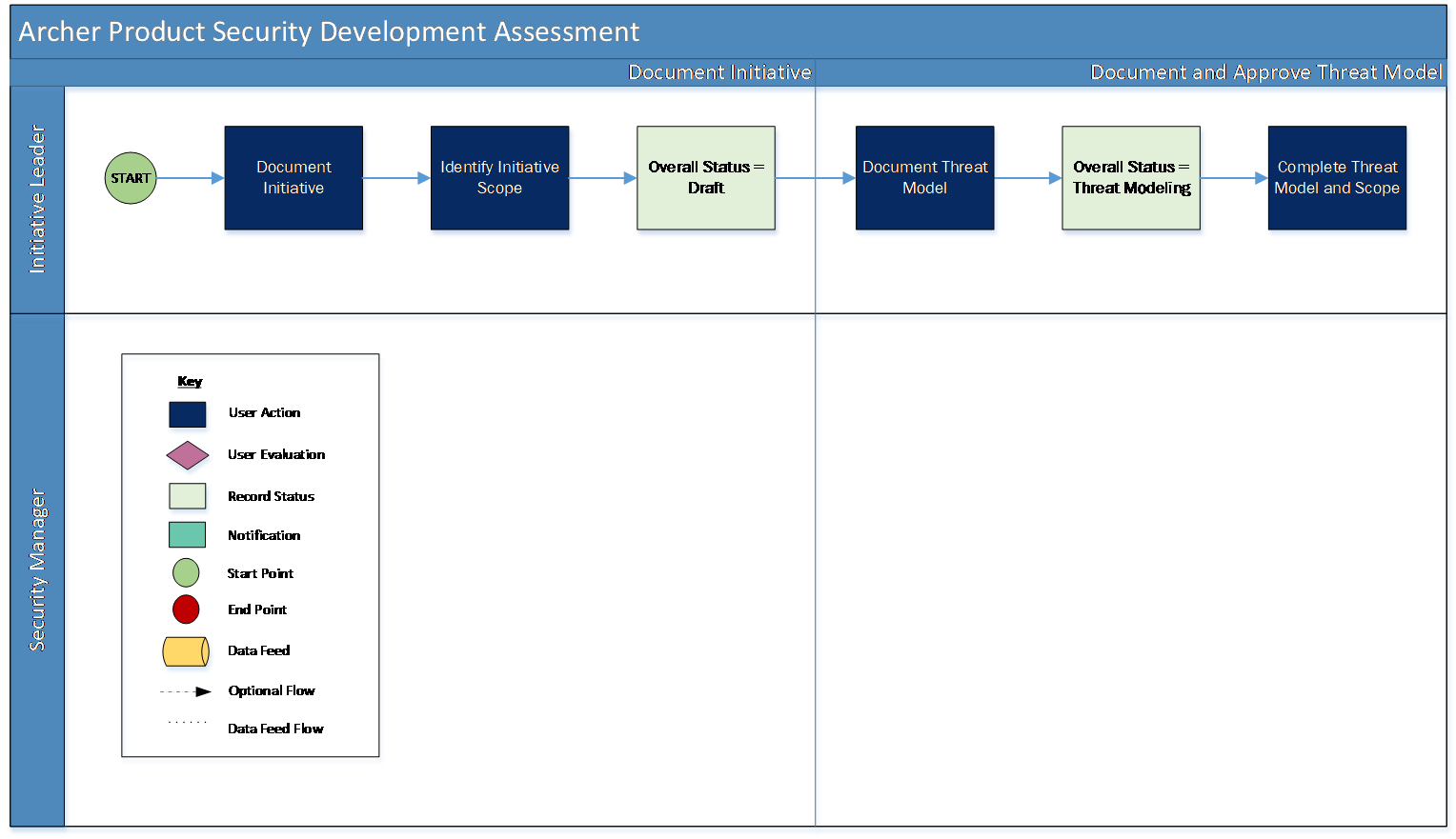The image size is (1456, 839).
Task: Click the Security Manager swimlane header
Action: [37, 569]
